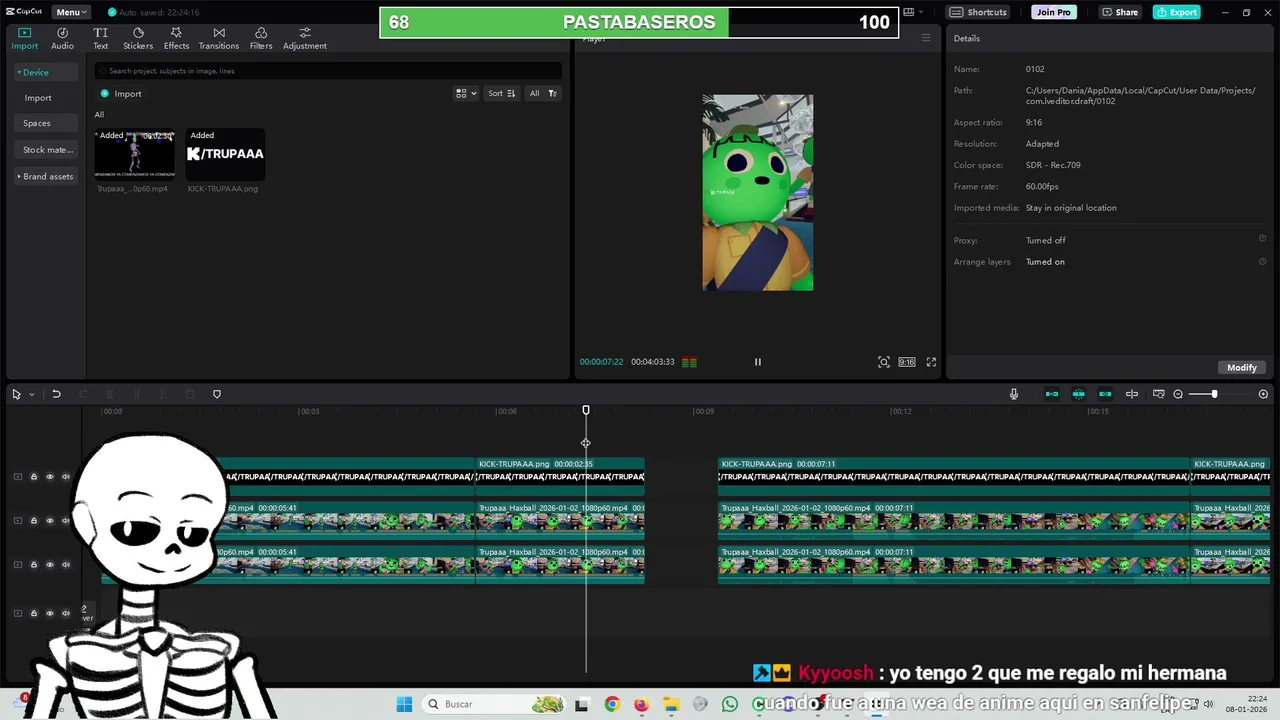The height and width of the screenshot is (720, 1280).
Task: Open the Shortcuts panel
Action: (978, 12)
